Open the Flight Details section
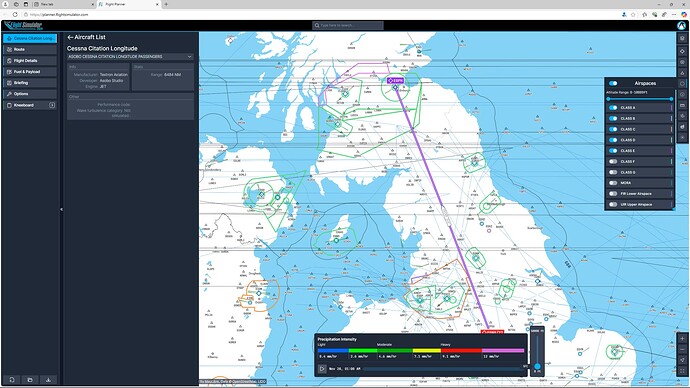 pyautogui.click(x=30, y=61)
